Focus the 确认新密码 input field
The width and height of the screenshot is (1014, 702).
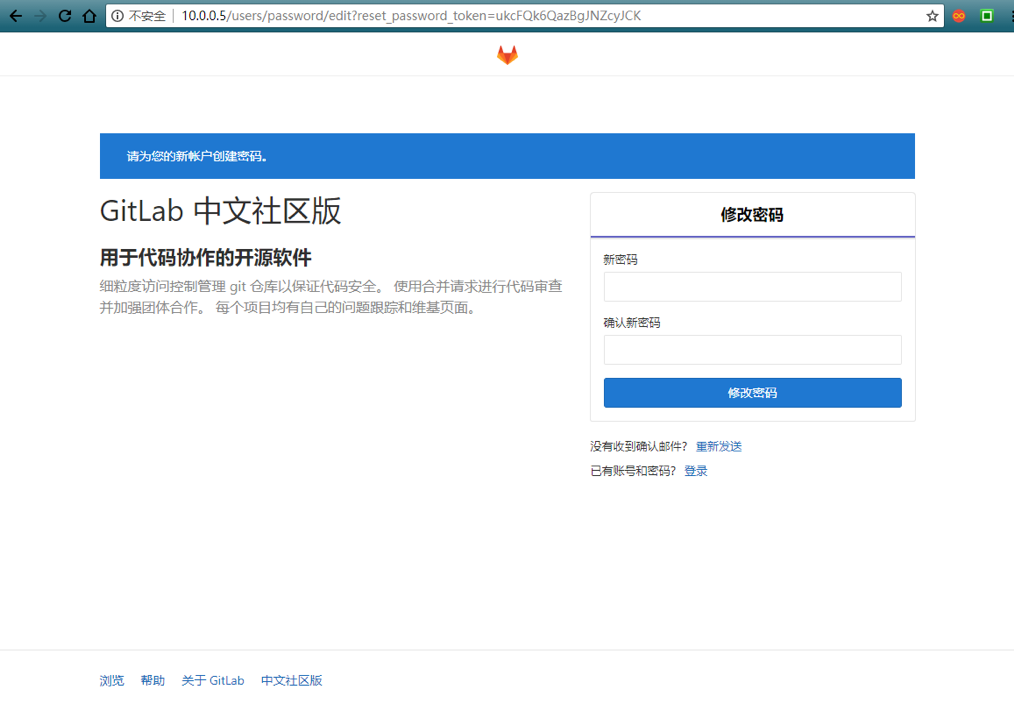tap(752, 350)
